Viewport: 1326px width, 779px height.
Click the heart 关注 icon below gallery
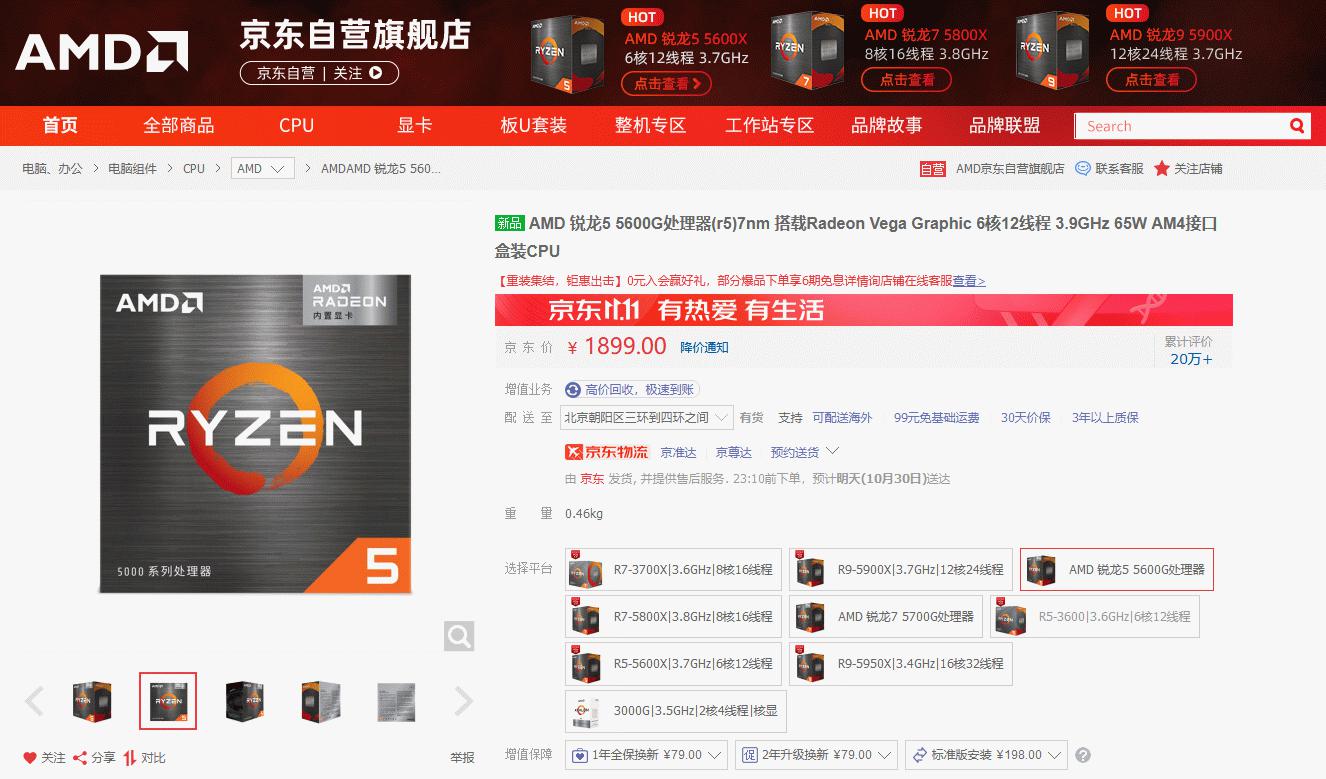(30, 758)
